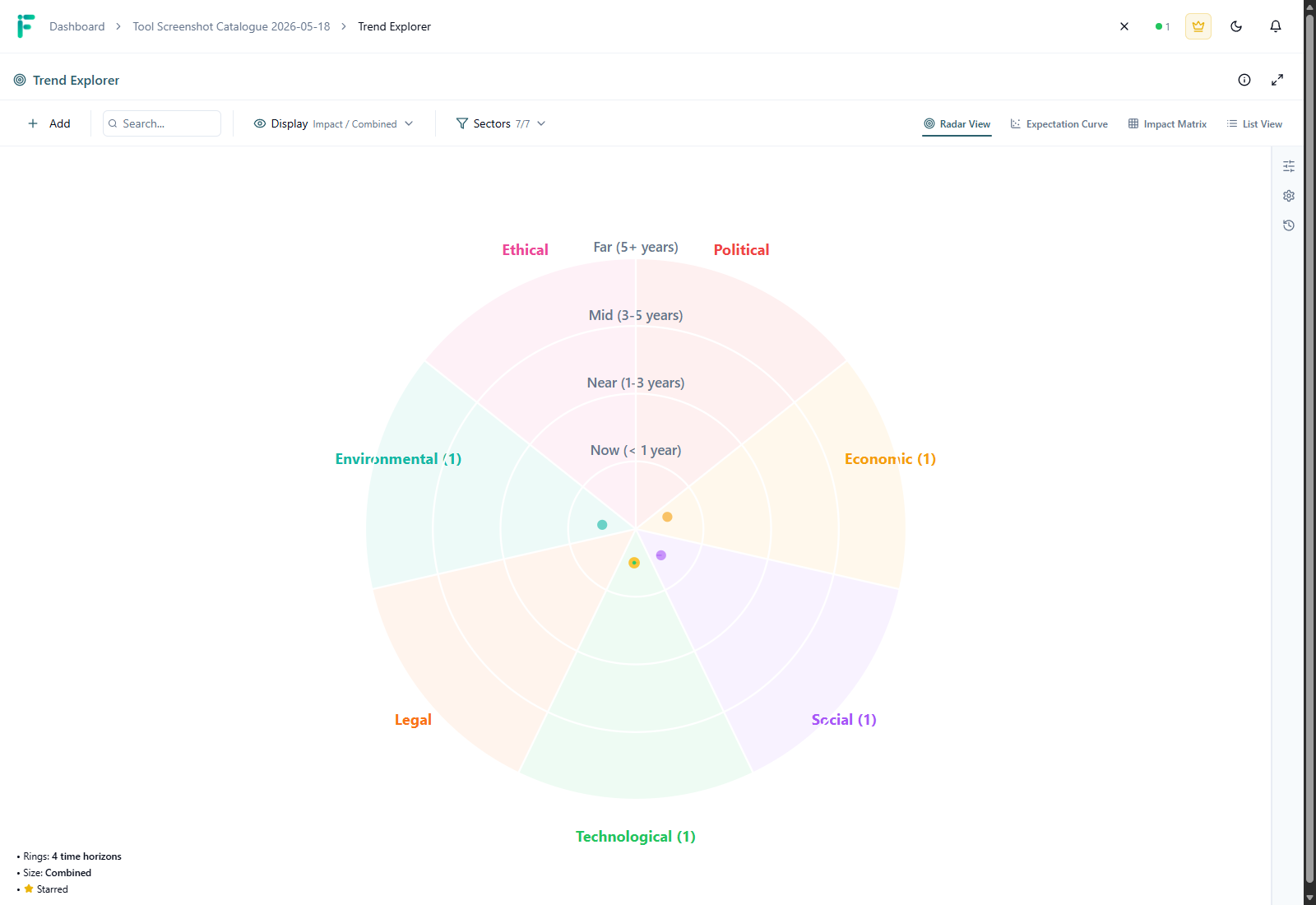The height and width of the screenshot is (905, 1316).
Task: Click the Size: Combined legend text
Action: click(58, 873)
